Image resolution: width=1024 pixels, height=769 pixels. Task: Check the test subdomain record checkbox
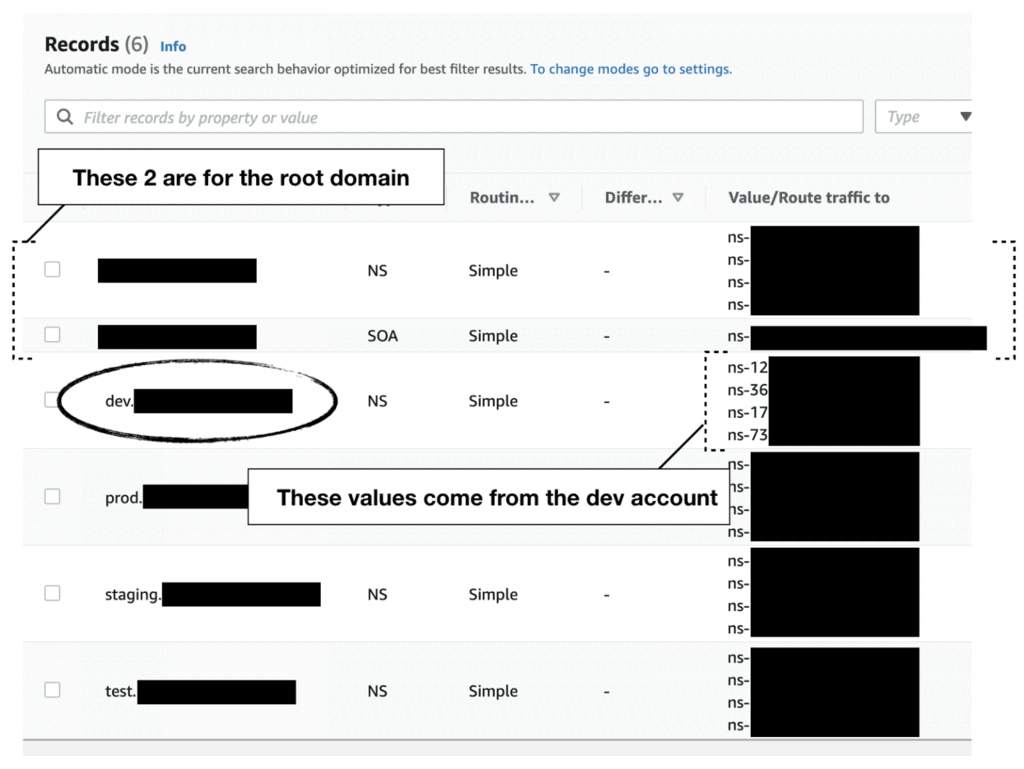click(x=52, y=690)
